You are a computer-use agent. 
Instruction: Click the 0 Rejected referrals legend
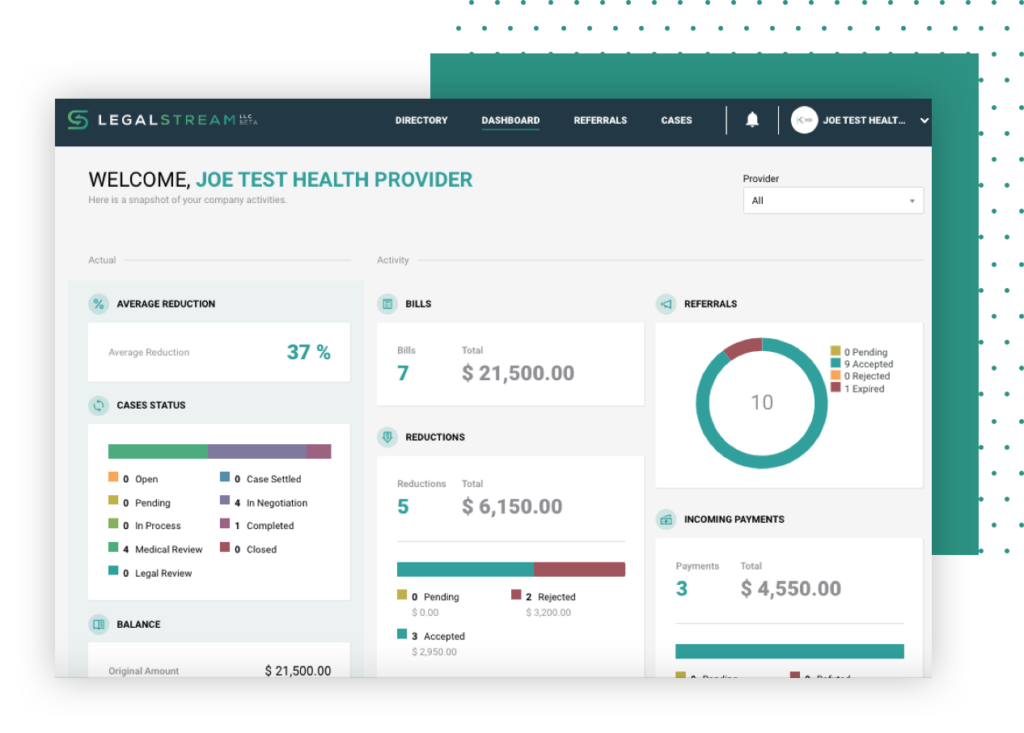pyautogui.click(x=860, y=376)
